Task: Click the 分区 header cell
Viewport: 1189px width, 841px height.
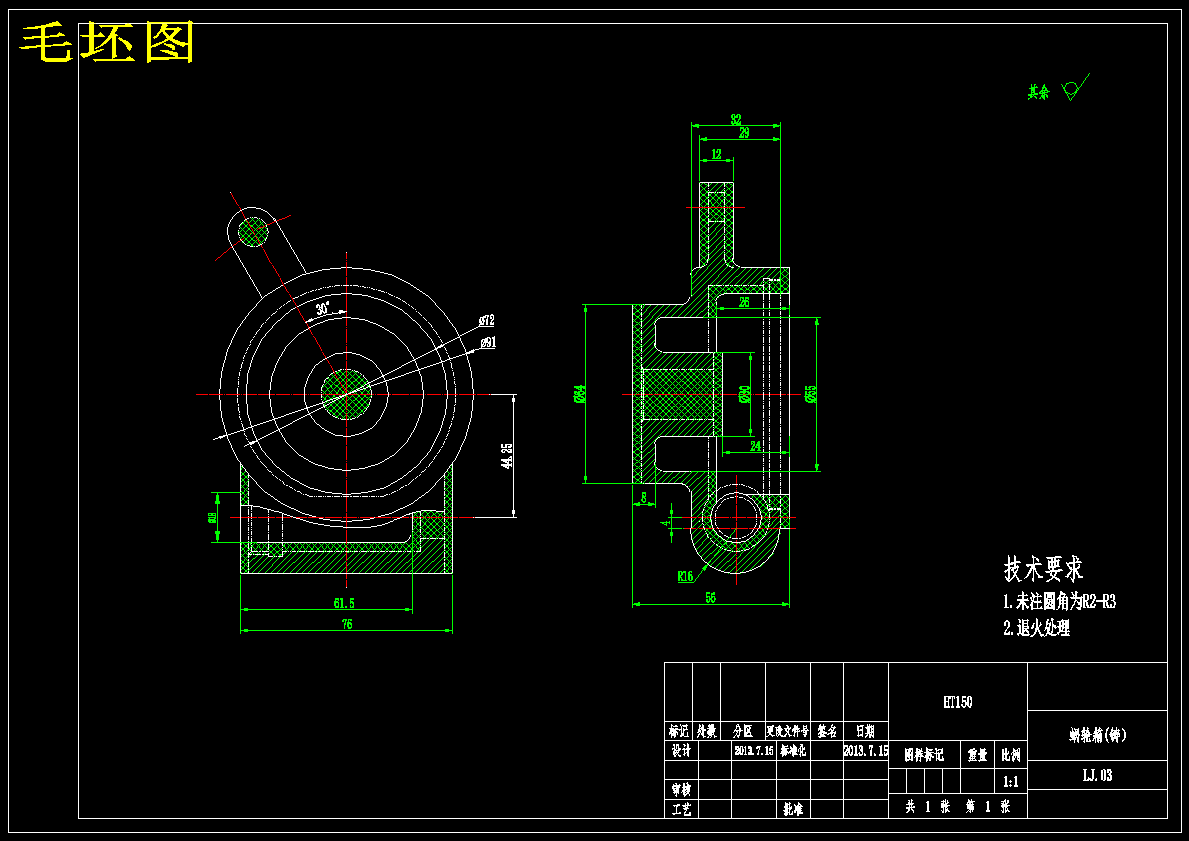Action: tap(743, 732)
